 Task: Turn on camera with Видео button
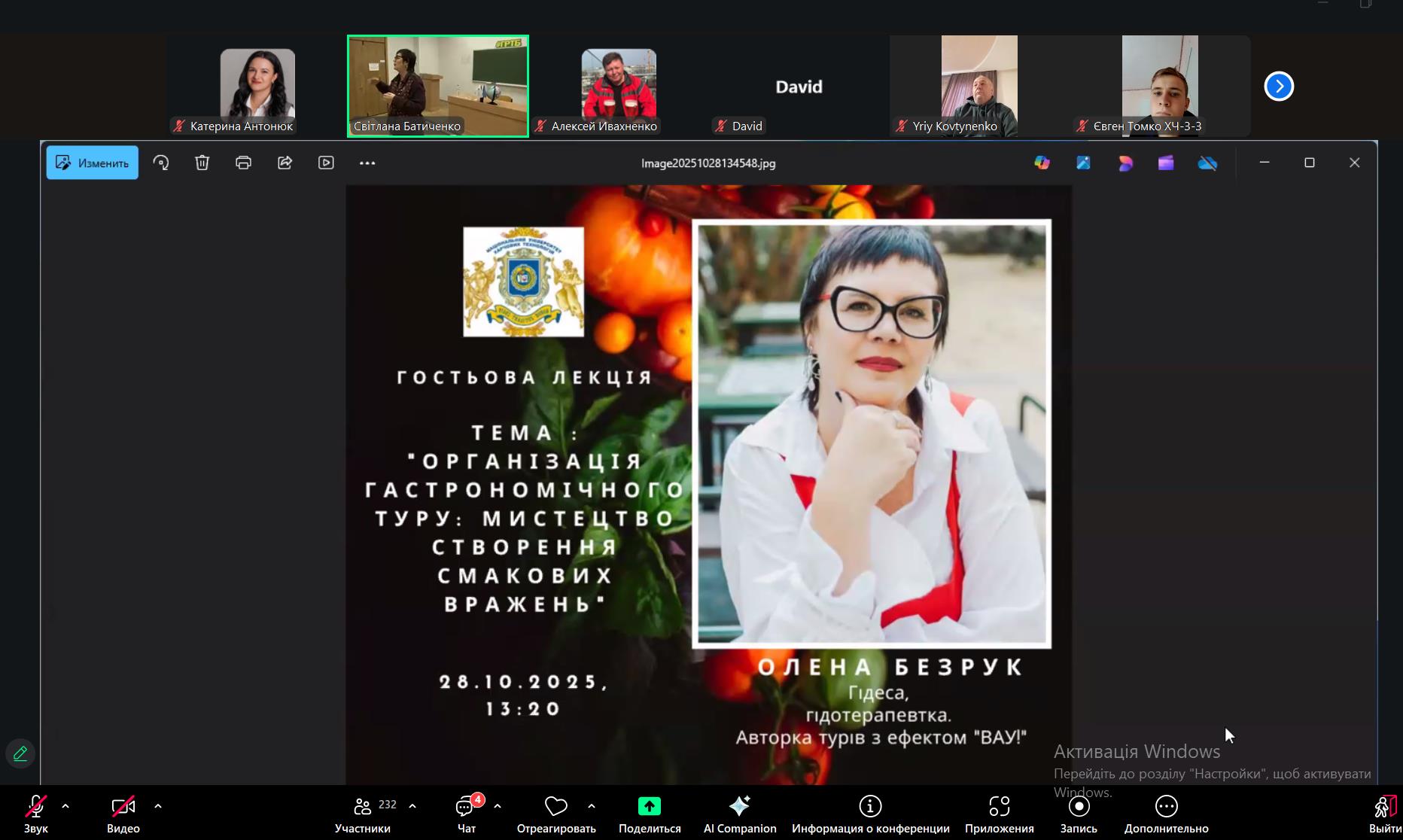[123, 814]
